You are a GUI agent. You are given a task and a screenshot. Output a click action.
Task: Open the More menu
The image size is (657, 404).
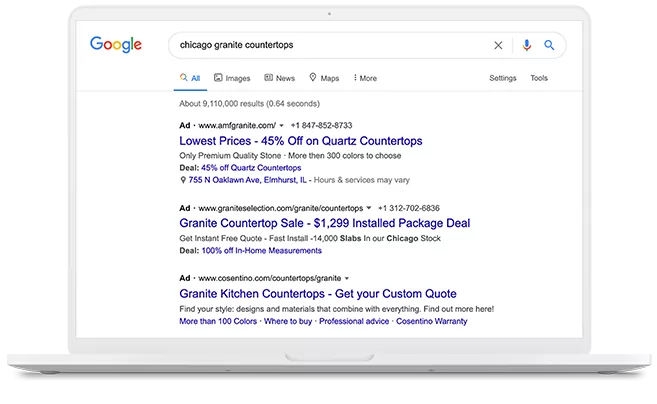(365, 78)
